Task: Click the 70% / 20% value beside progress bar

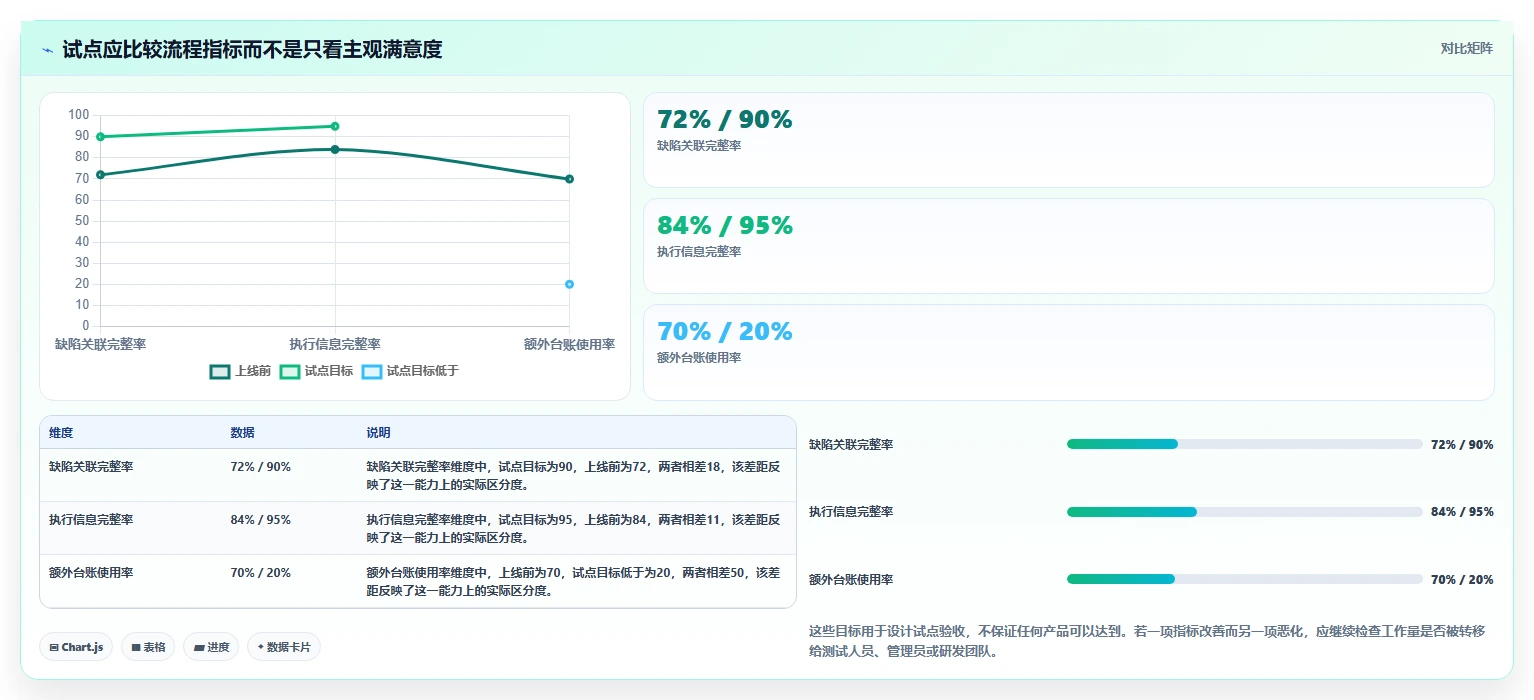Action: 1462,579
